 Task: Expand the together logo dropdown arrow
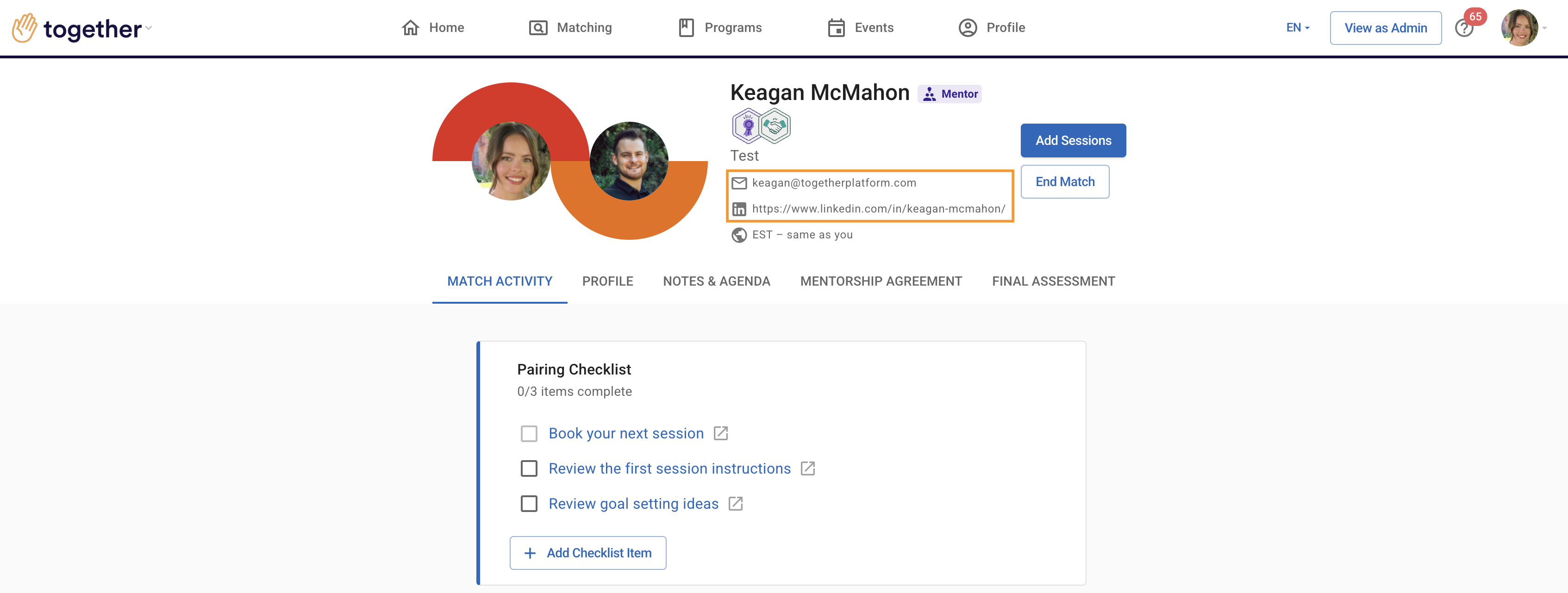tap(149, 28)
